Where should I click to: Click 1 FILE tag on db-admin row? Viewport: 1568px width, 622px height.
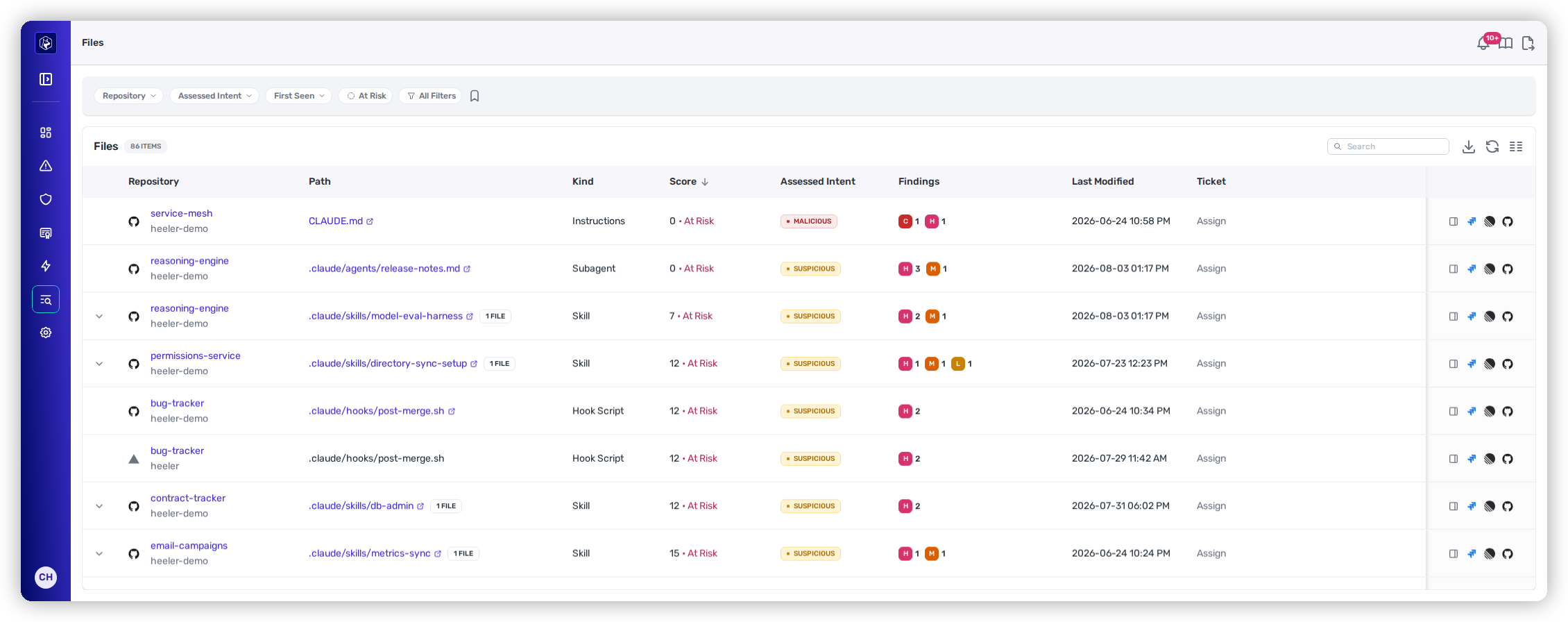pos(446,506)
